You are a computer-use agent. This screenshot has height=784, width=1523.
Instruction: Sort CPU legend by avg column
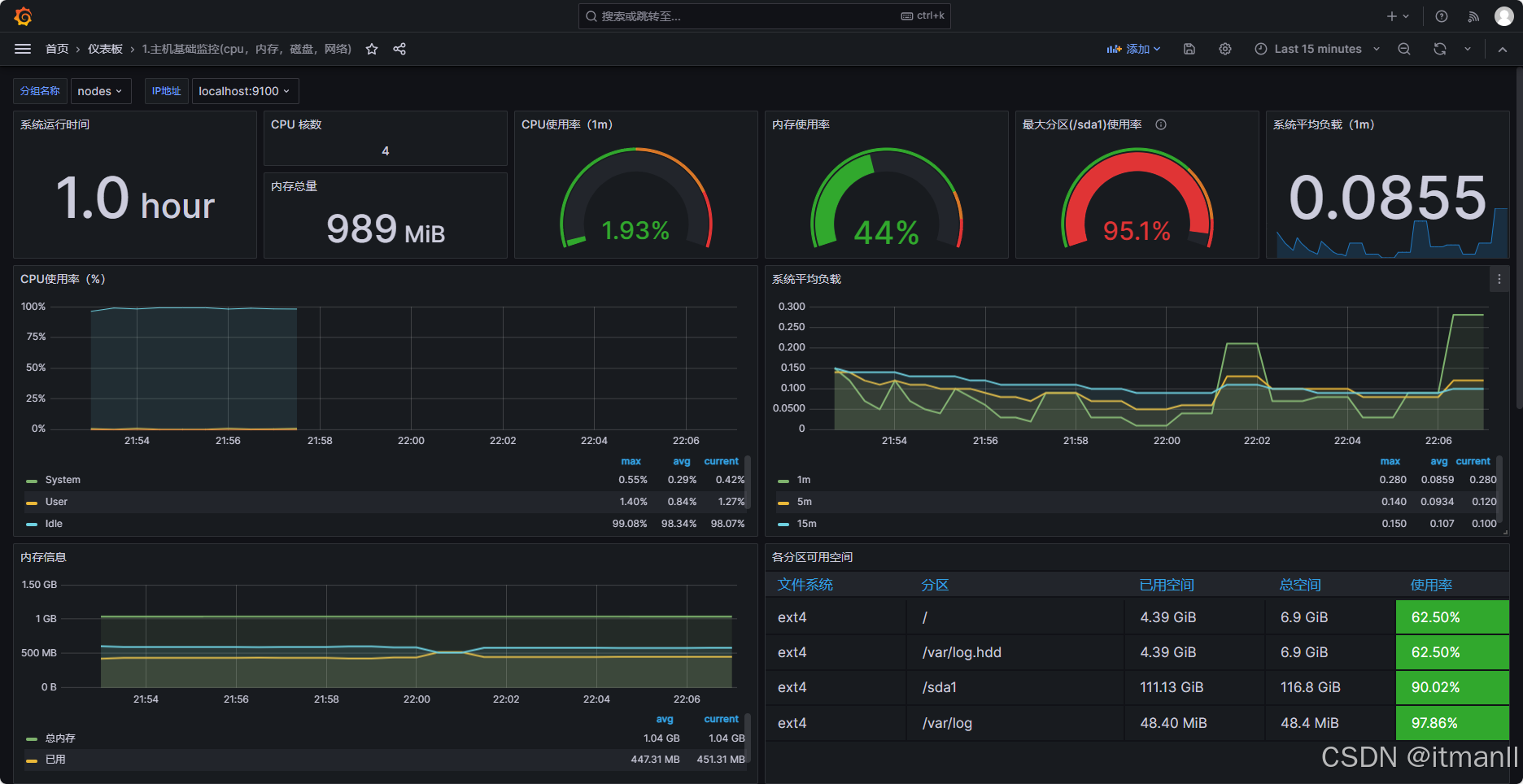[x=682, y=461]
